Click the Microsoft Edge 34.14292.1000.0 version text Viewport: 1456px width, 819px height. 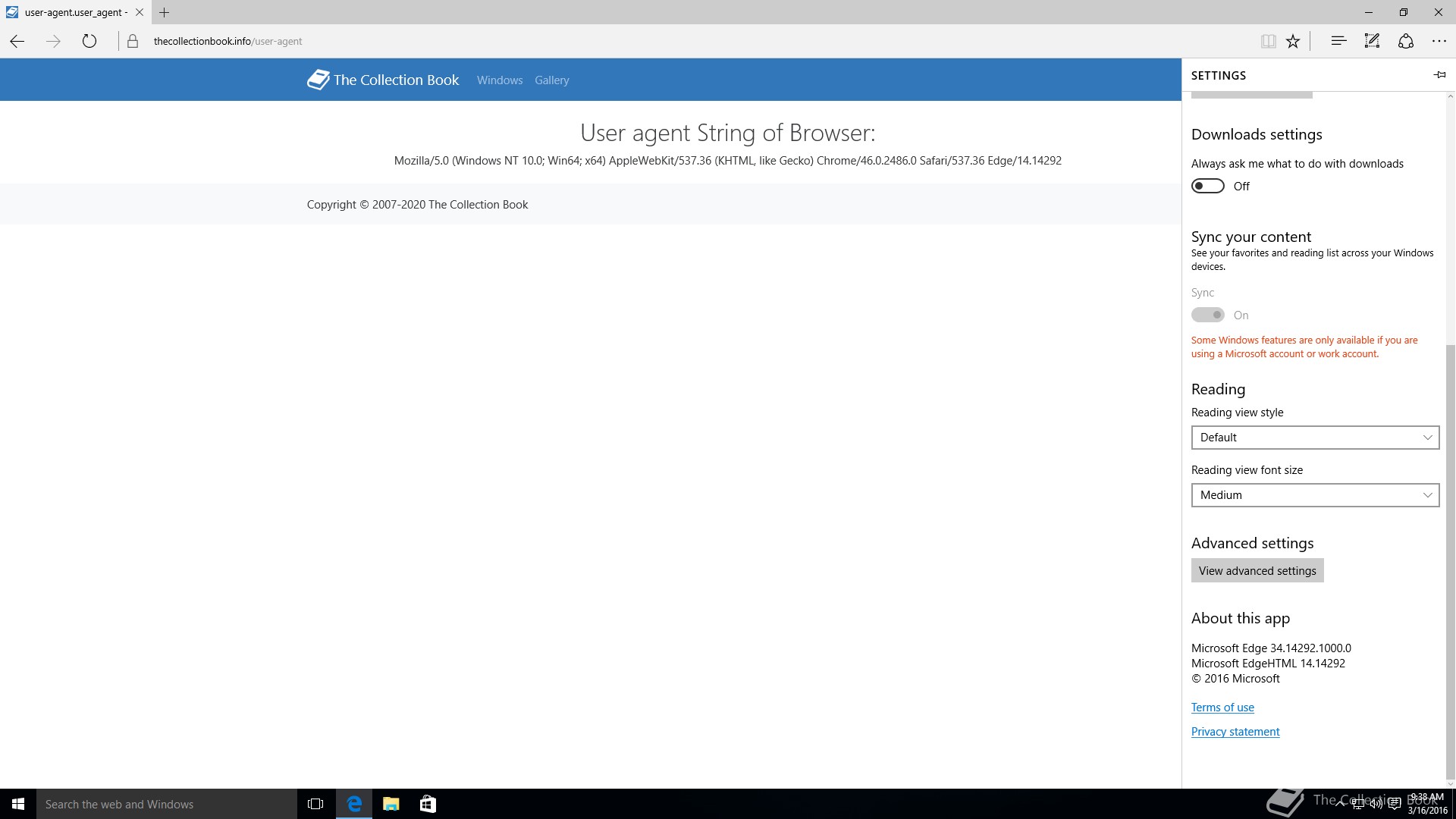pos(1271,648)
